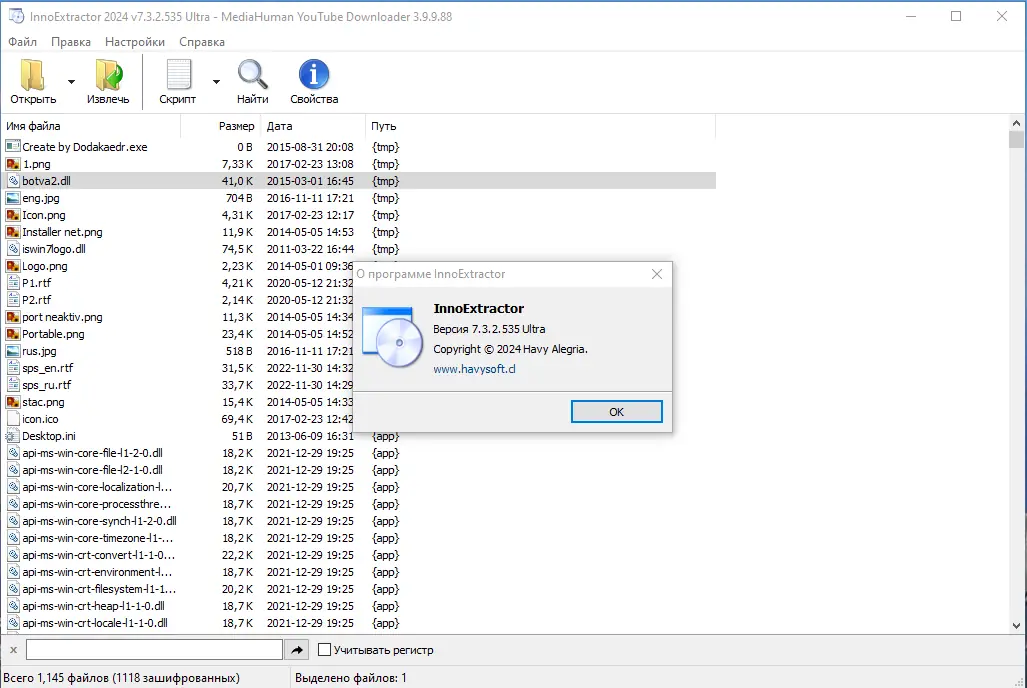Click status text Всего 1,145 файлов
Image resolution: width=1027 pixels, height=688 pixels.
tap(121, 678)
